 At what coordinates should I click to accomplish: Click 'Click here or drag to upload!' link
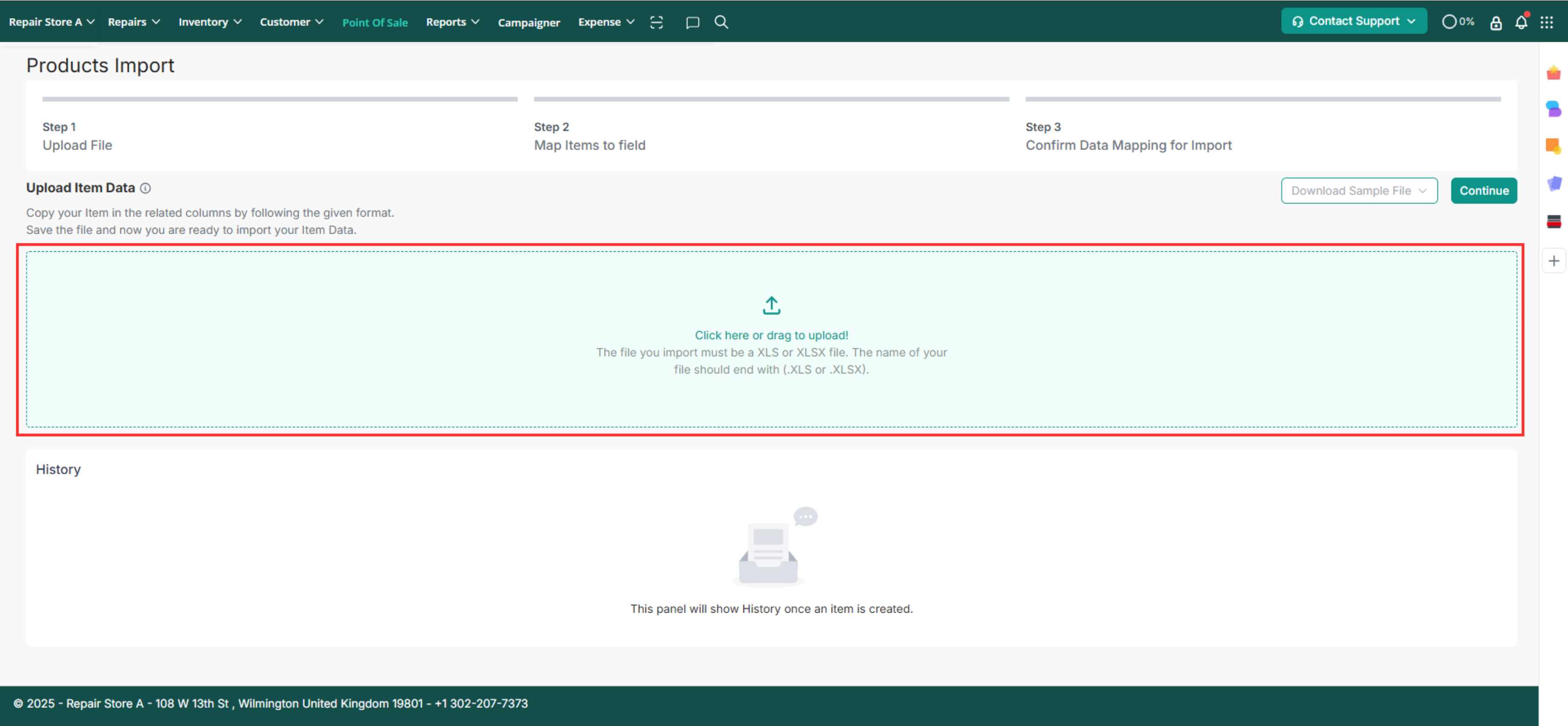pos(771,335)
